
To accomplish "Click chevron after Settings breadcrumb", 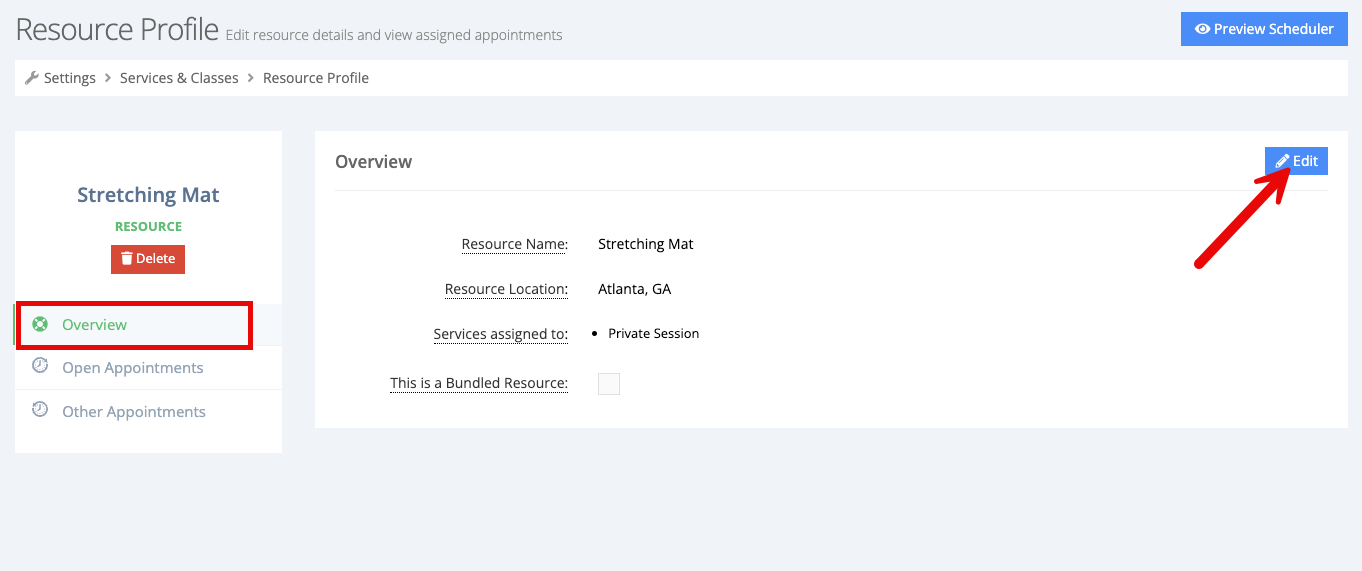I will (x=108, y=78).
